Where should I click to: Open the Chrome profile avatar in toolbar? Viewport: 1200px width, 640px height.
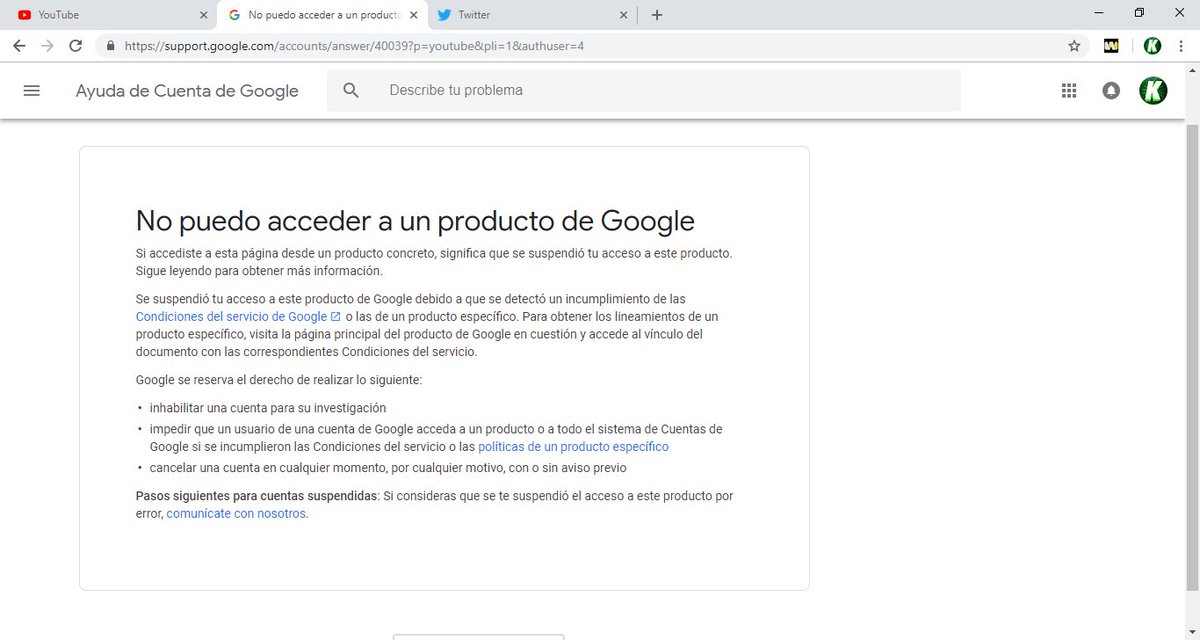click(x=1153, y=46)
